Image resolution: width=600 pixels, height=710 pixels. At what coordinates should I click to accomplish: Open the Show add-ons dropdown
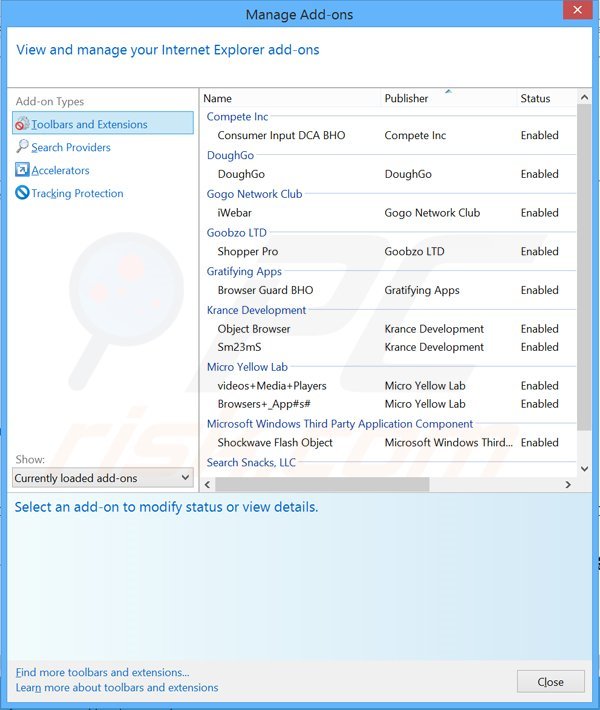pos(102,478)
